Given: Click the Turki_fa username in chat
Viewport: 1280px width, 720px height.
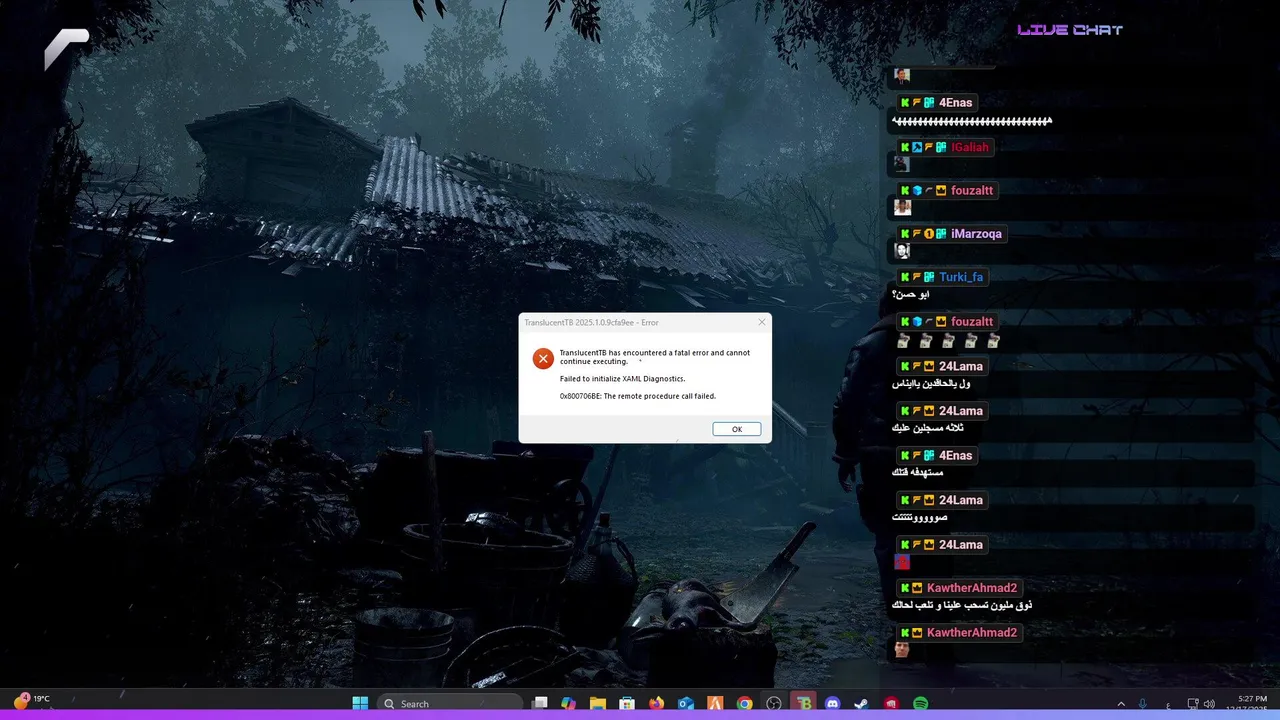Looking at the screenshot, I should (x=961, y=277).
